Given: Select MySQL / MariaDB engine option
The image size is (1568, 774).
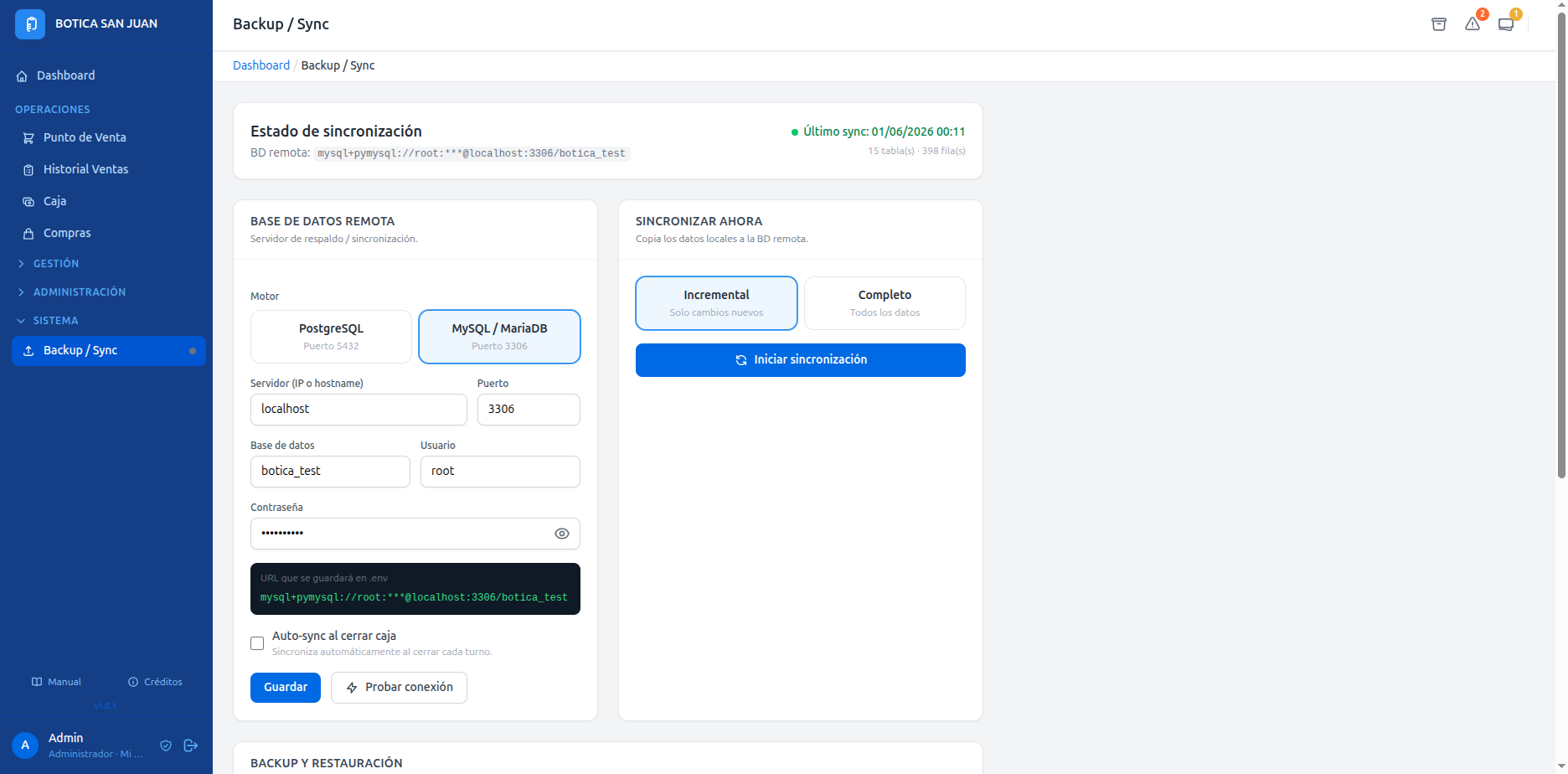Looking at the screenshot, I should click(x=499, y=337).
